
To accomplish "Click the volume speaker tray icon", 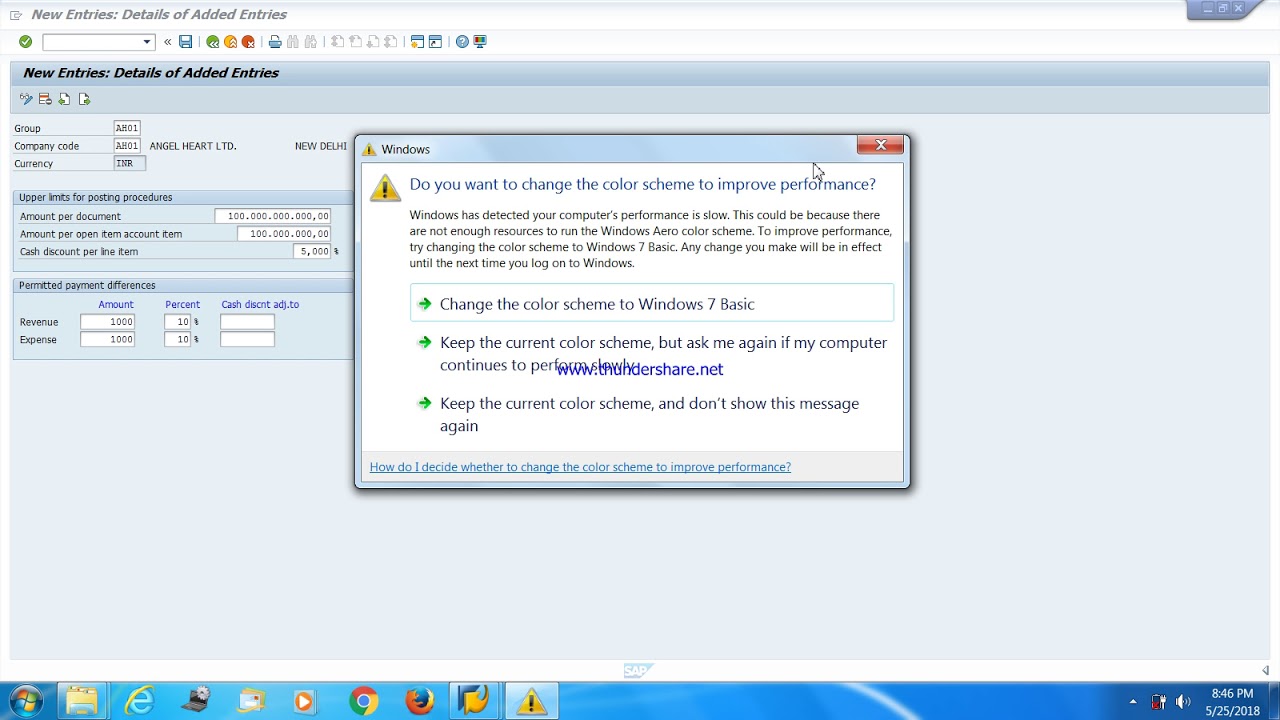I will click(1183, 702).
